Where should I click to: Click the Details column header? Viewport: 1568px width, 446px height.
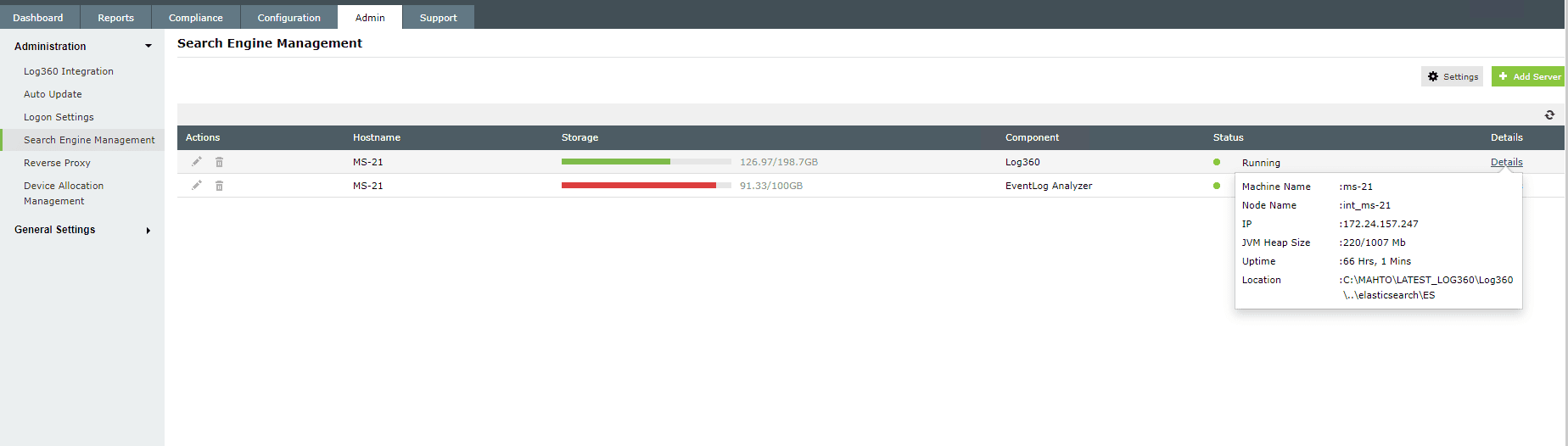click(1507, 137)
